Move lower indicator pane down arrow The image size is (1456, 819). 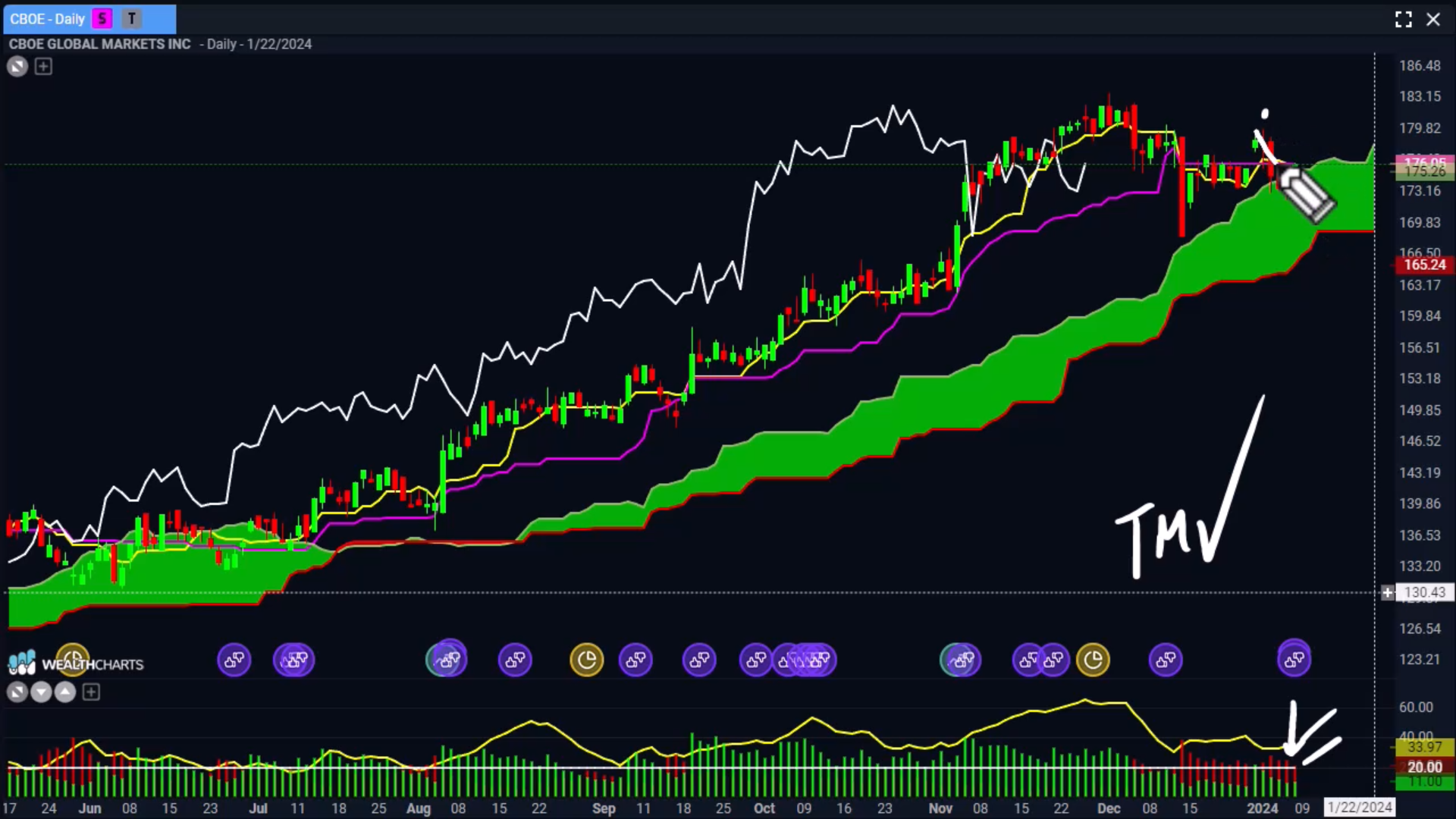(41, 692)
